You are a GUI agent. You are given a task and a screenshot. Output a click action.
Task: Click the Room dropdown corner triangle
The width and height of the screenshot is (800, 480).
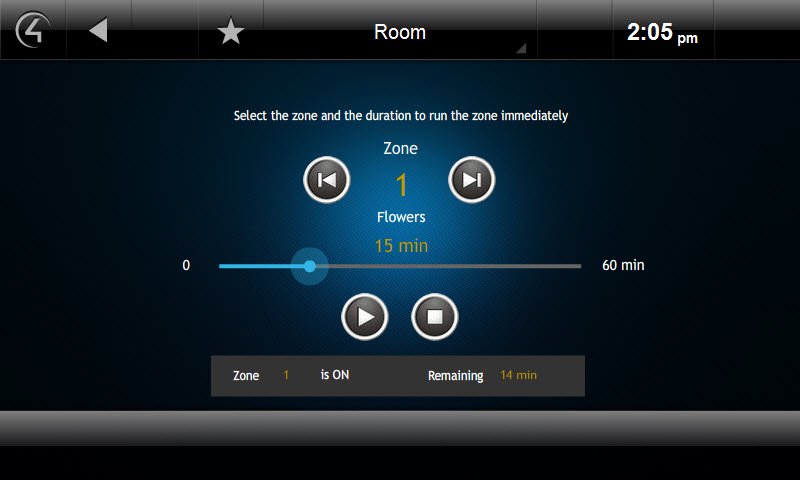pyautogui.click(x=521, y=48)
